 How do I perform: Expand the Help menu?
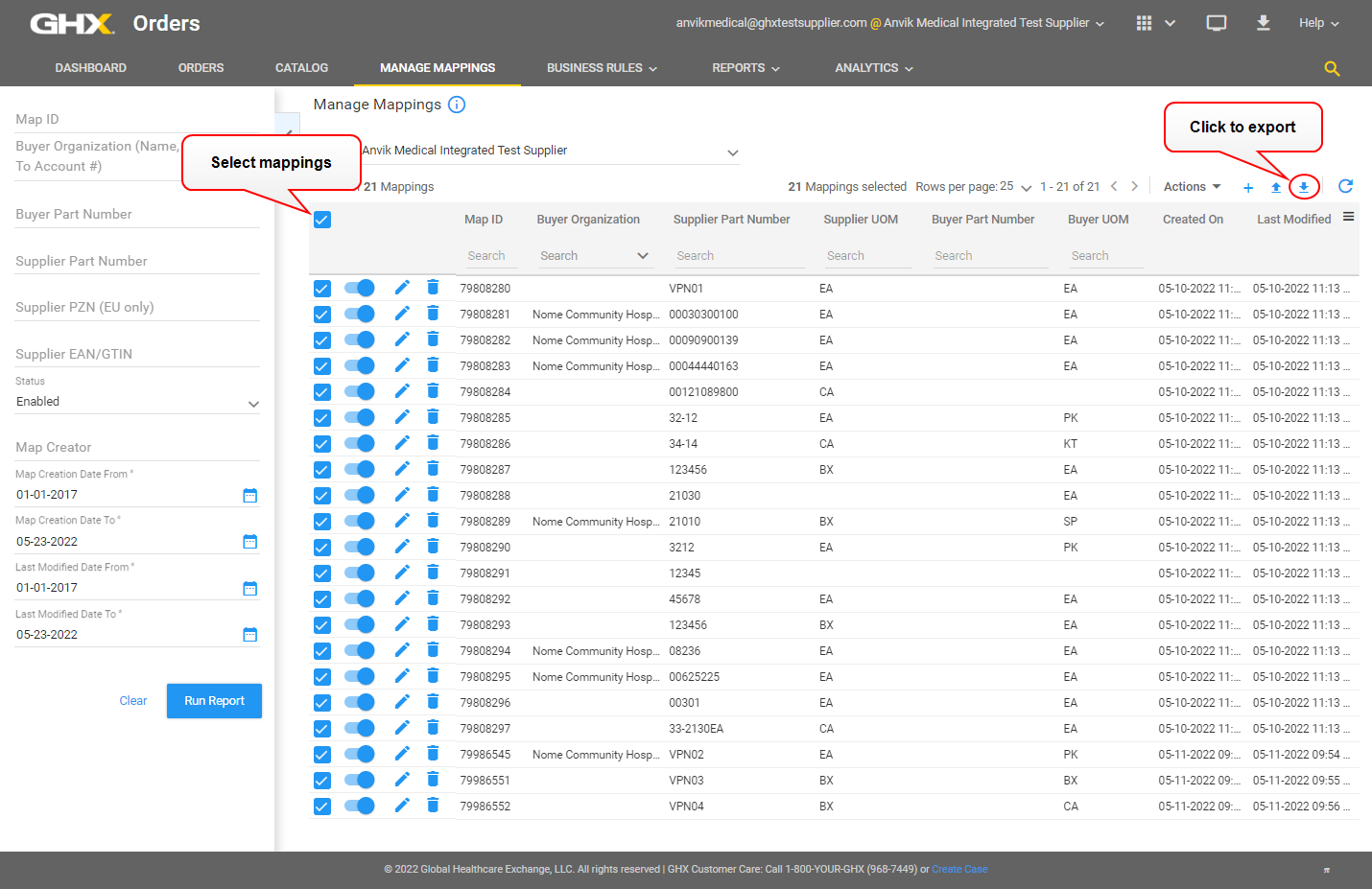coord(1319,23)
